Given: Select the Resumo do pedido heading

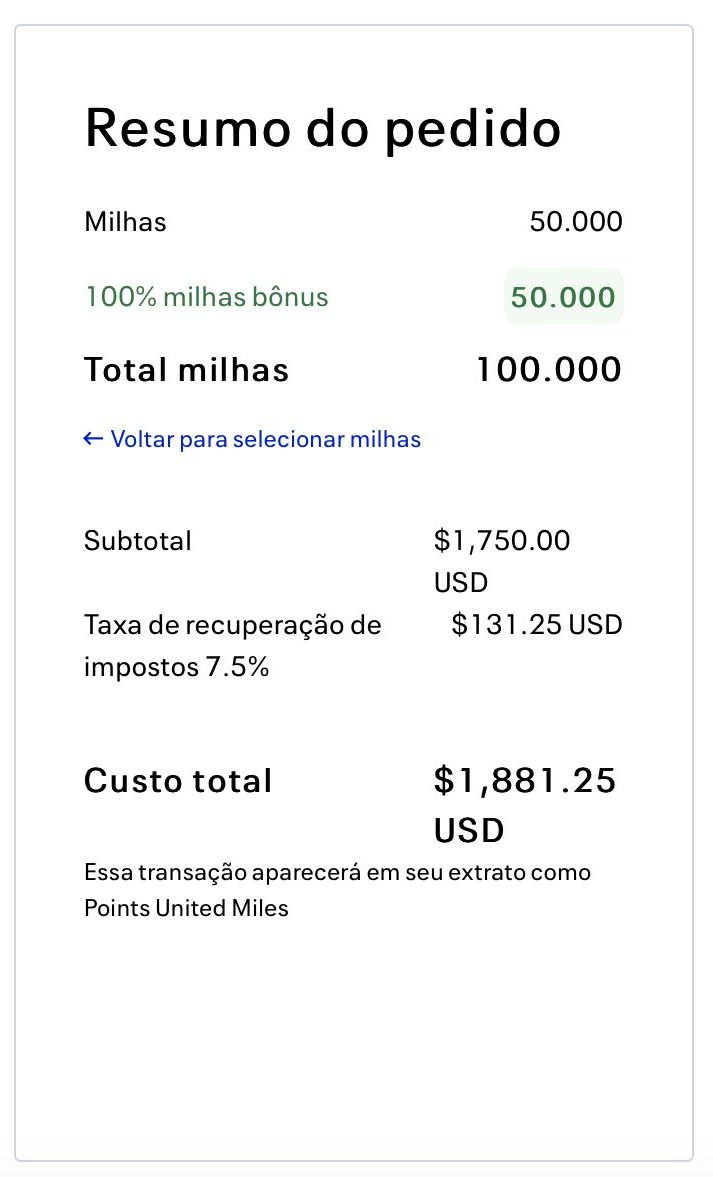Looking at the screenshot, I should (x=322, y=129).
